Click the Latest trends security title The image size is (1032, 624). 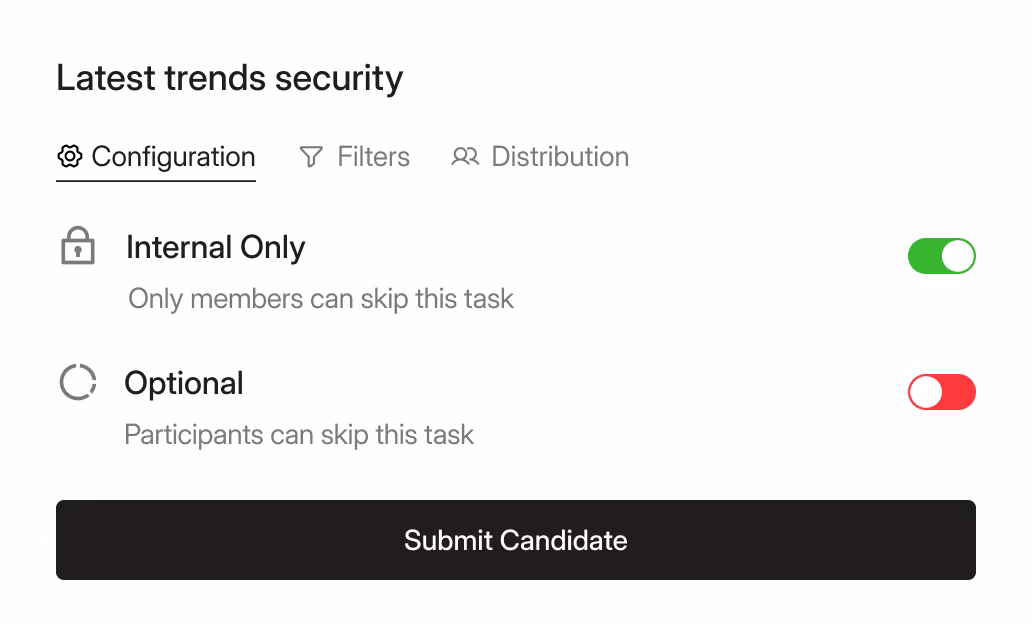(x=229, y=78)
